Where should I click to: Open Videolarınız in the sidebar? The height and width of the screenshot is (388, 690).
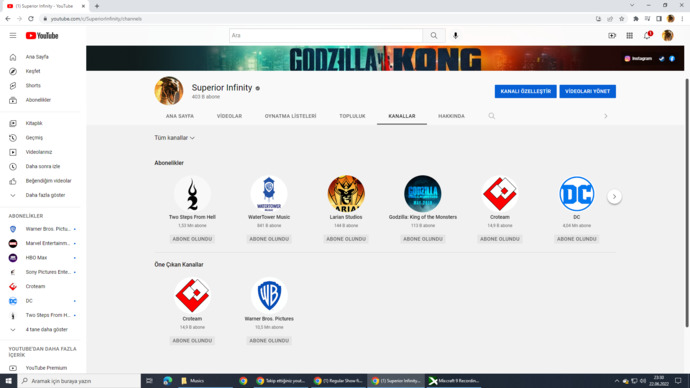[x=40, y=152]
